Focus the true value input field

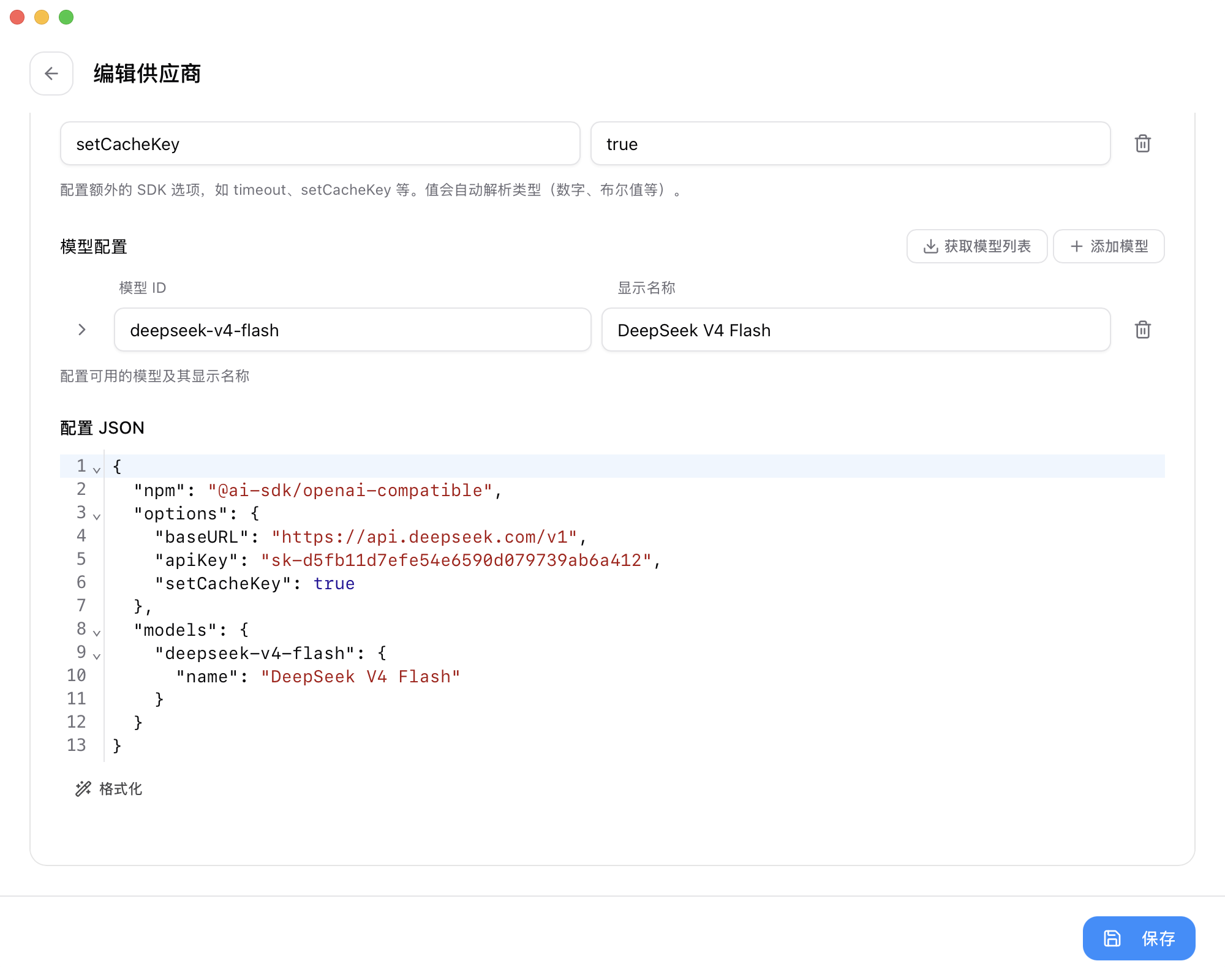[851, 144]
